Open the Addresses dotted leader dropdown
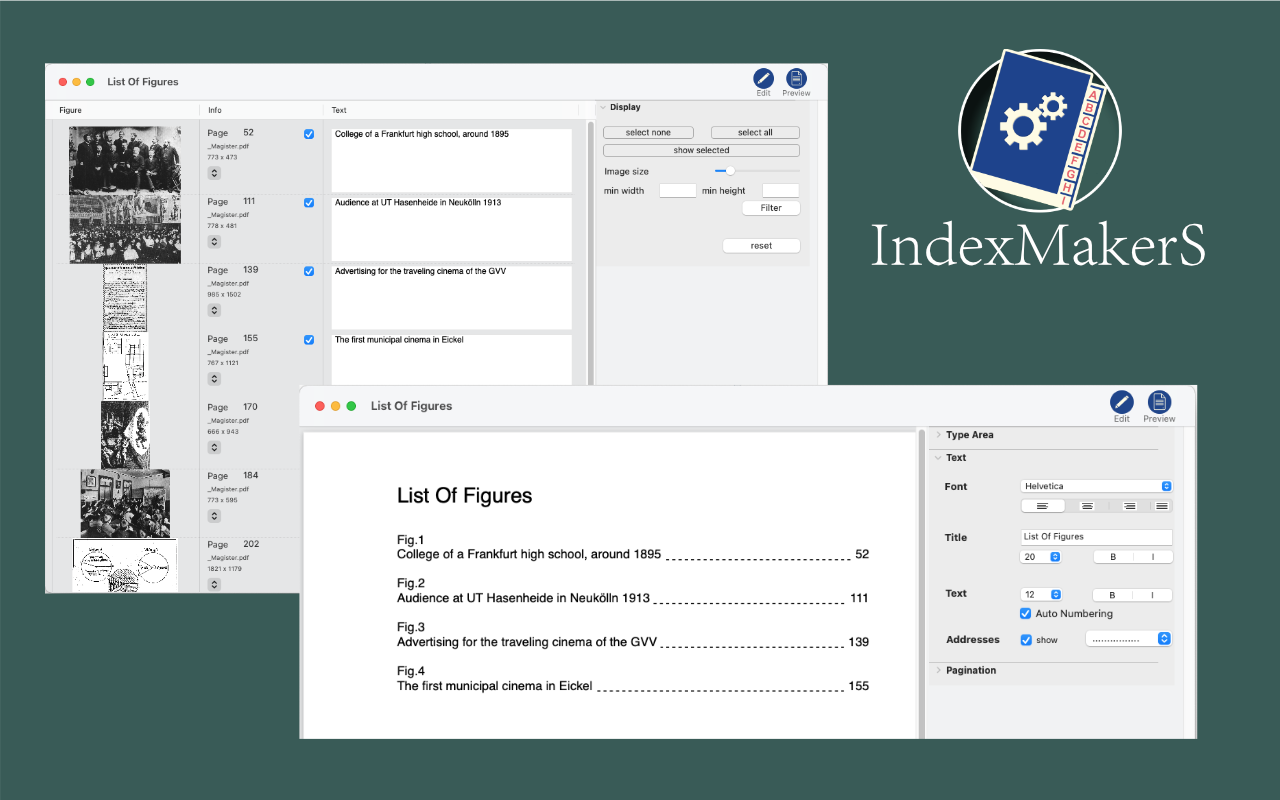 (x=1128, y=639)
